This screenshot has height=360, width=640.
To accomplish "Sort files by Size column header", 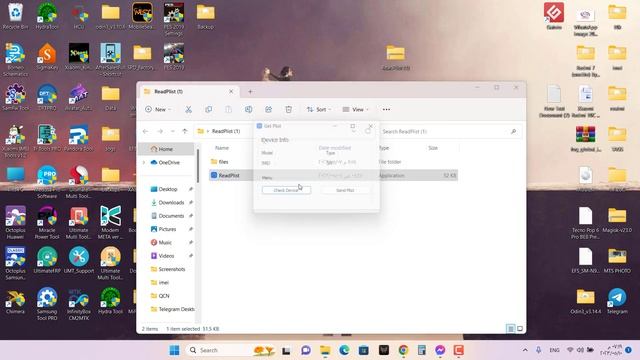I will pos(433,148).
